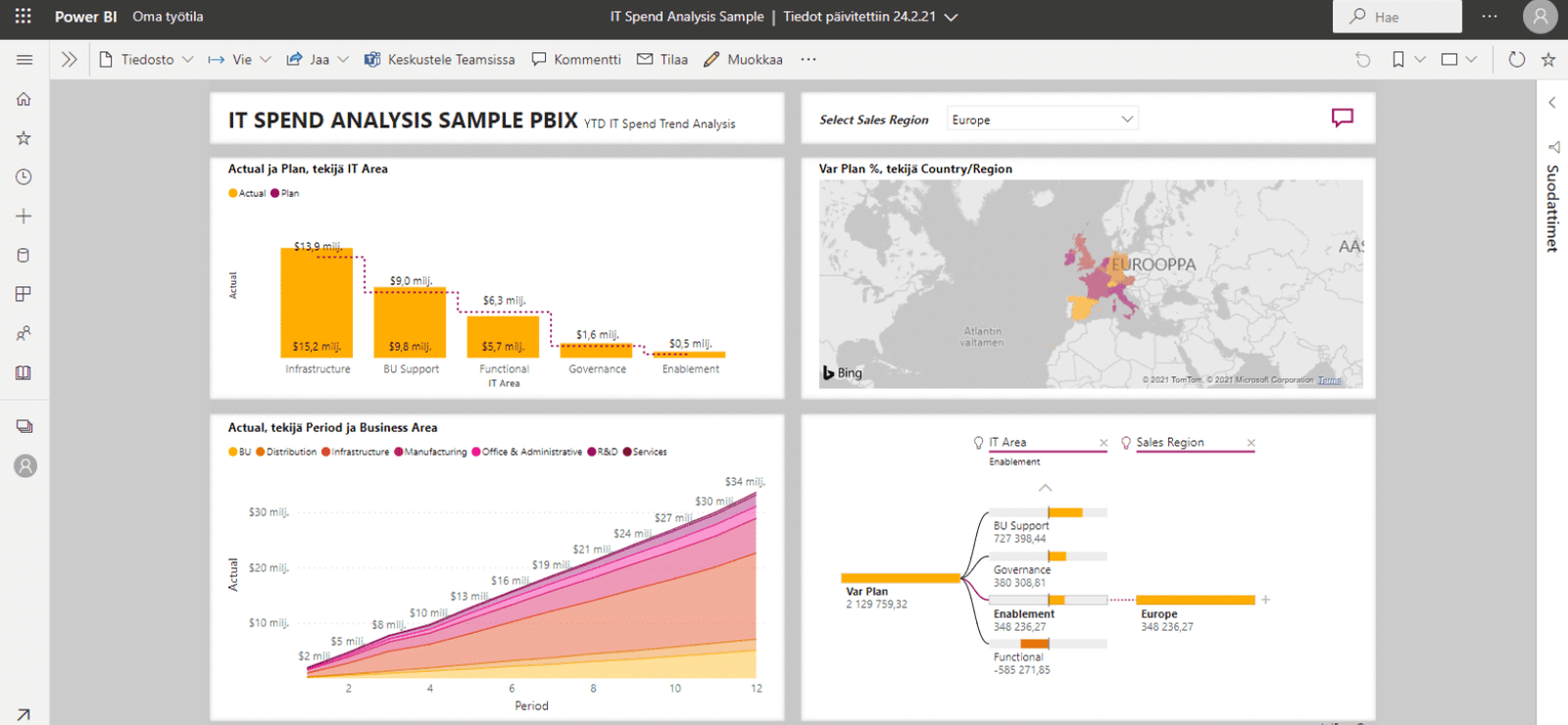Toggle the Plan legend series
Image resolution: width=1568 pixels, height=725 pixels.
click(x=289, y=194)
